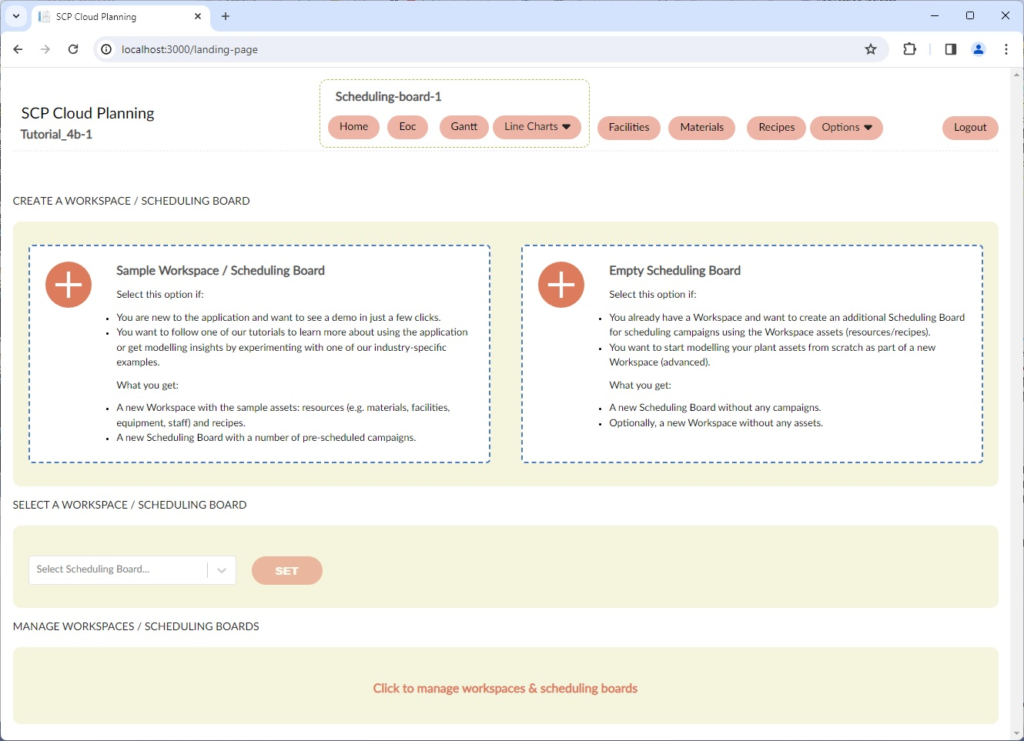This screenshot has height=741, width=1024.
Task: Click the reload page icon
Action: coord(72,49)
